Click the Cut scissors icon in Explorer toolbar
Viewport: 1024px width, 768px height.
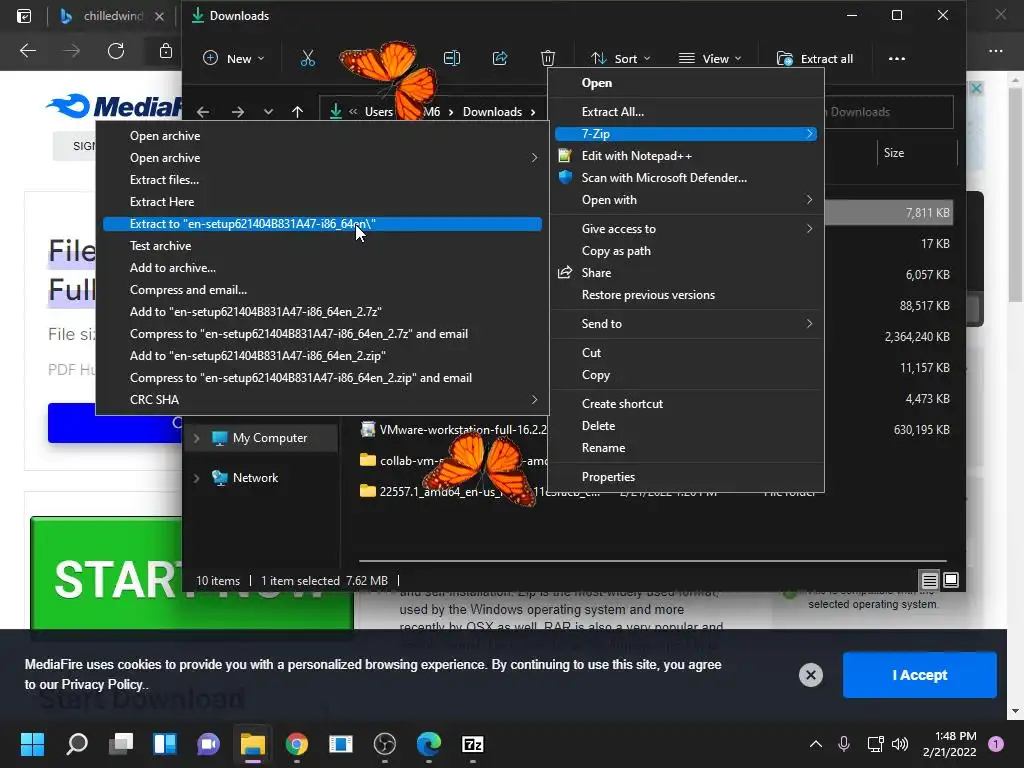308,59
